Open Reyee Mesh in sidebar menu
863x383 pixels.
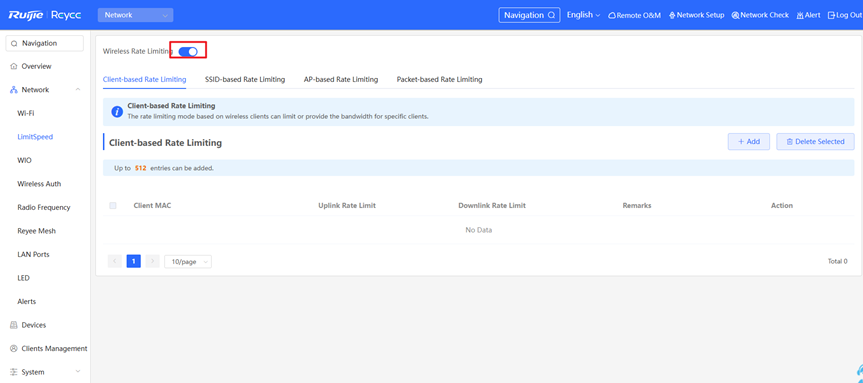coord(36,231)
